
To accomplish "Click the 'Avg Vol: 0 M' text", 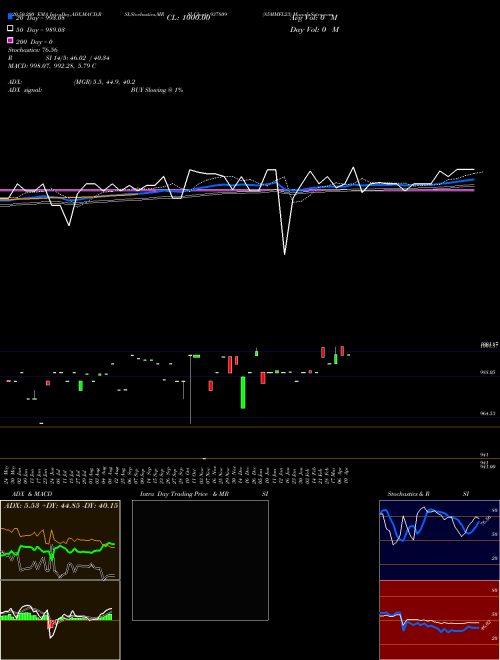I will click(x=314, y=18).
